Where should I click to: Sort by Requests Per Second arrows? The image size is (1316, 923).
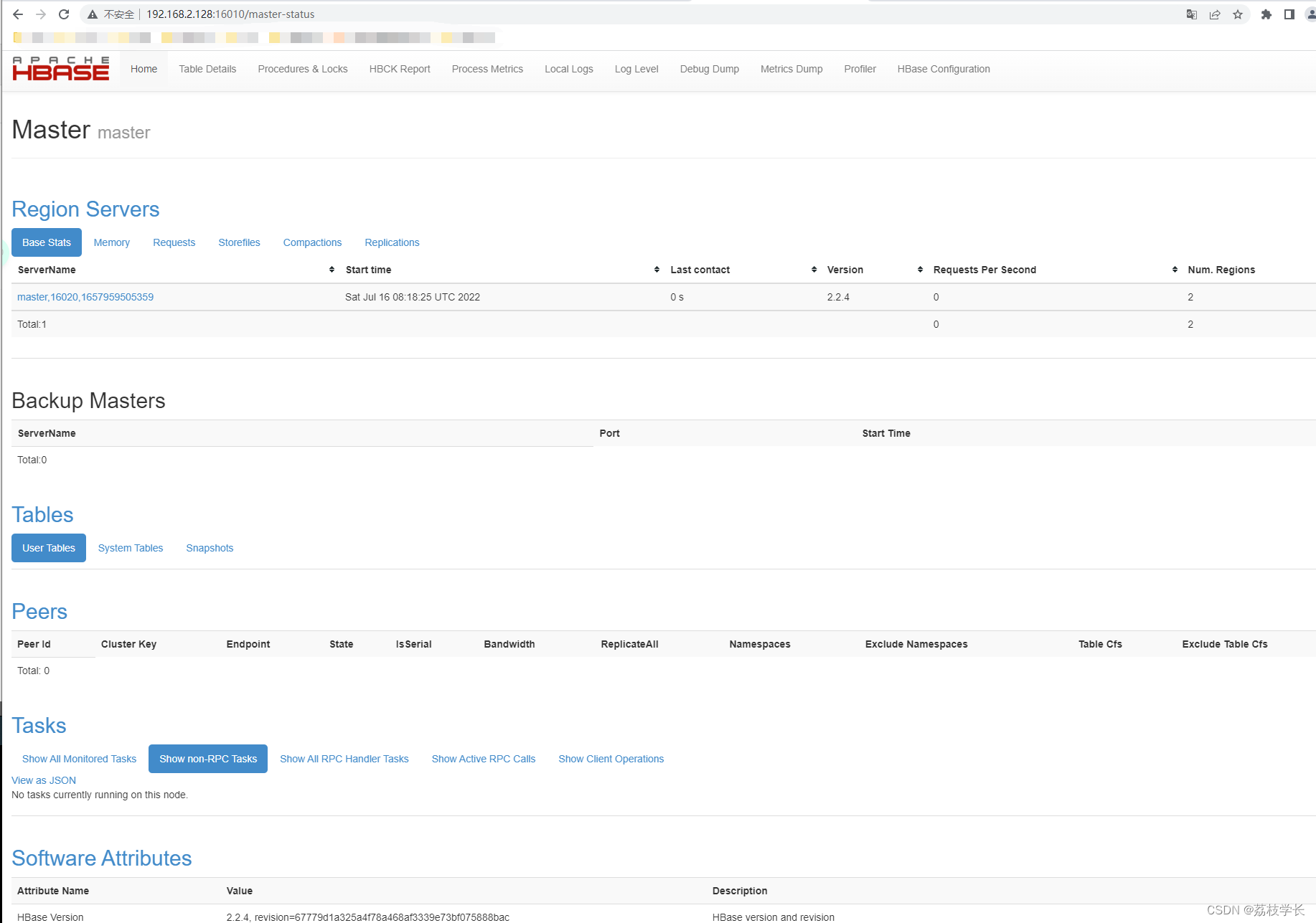tap(1175, 270)
